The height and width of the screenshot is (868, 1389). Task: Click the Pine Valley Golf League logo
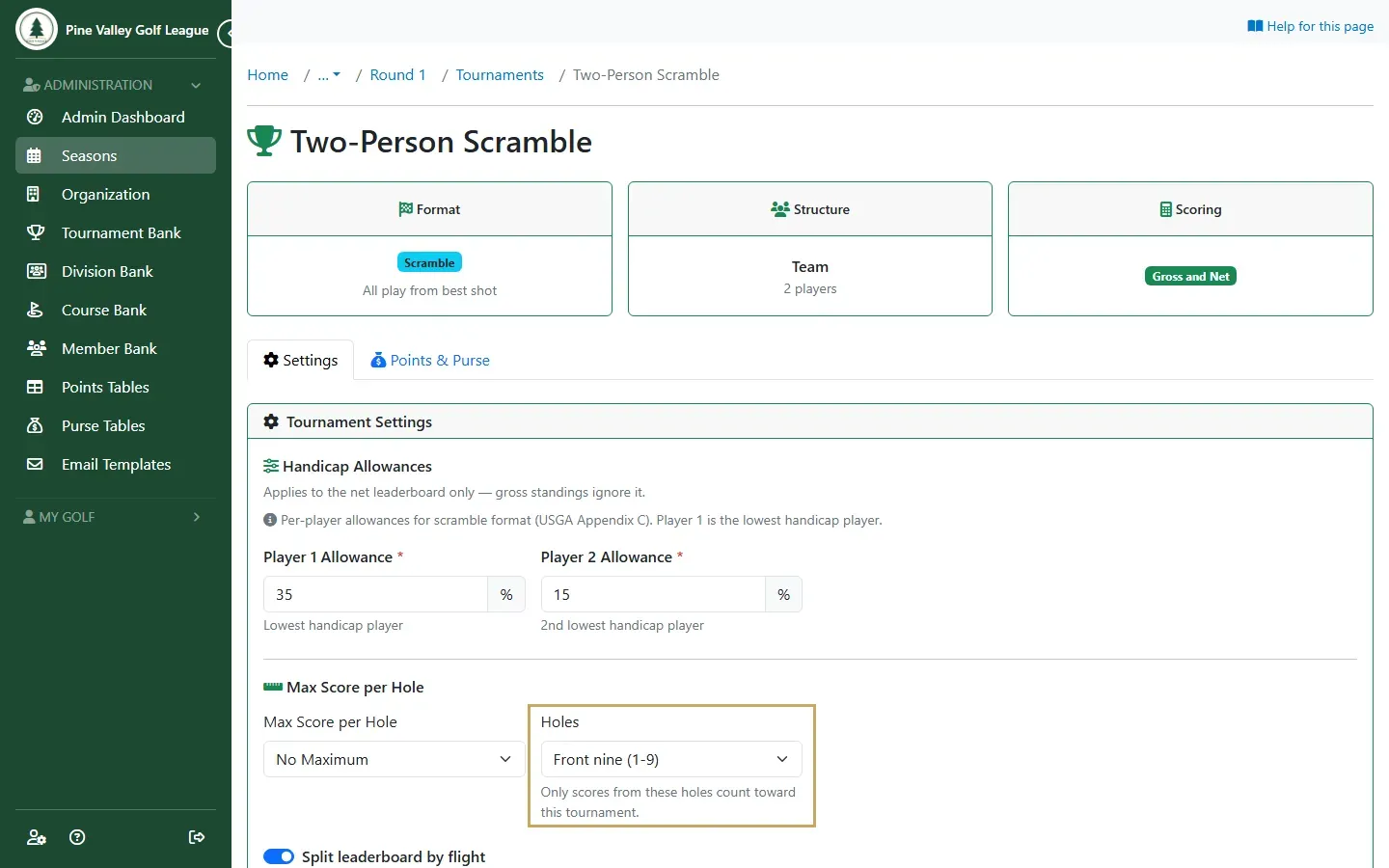(x=37, y=30)
